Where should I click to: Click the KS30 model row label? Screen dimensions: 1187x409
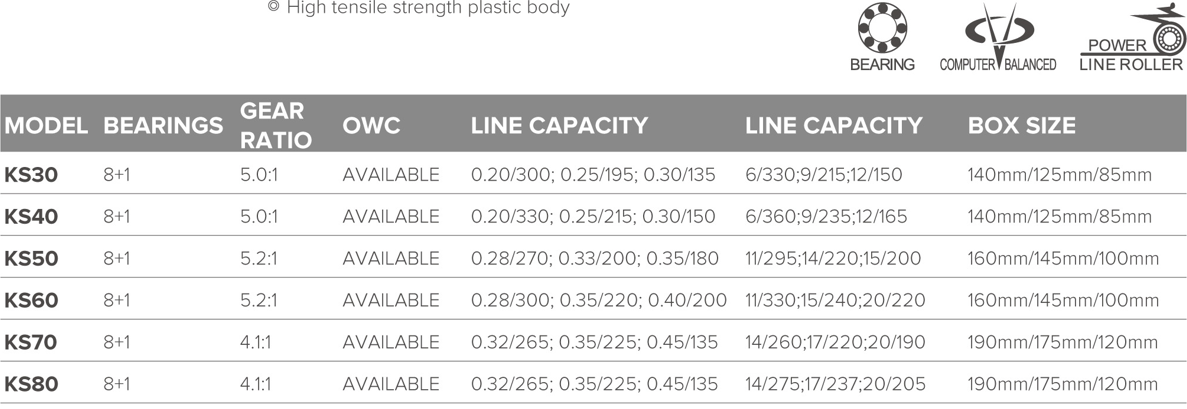pyautogui.click(x=31, y=175)
